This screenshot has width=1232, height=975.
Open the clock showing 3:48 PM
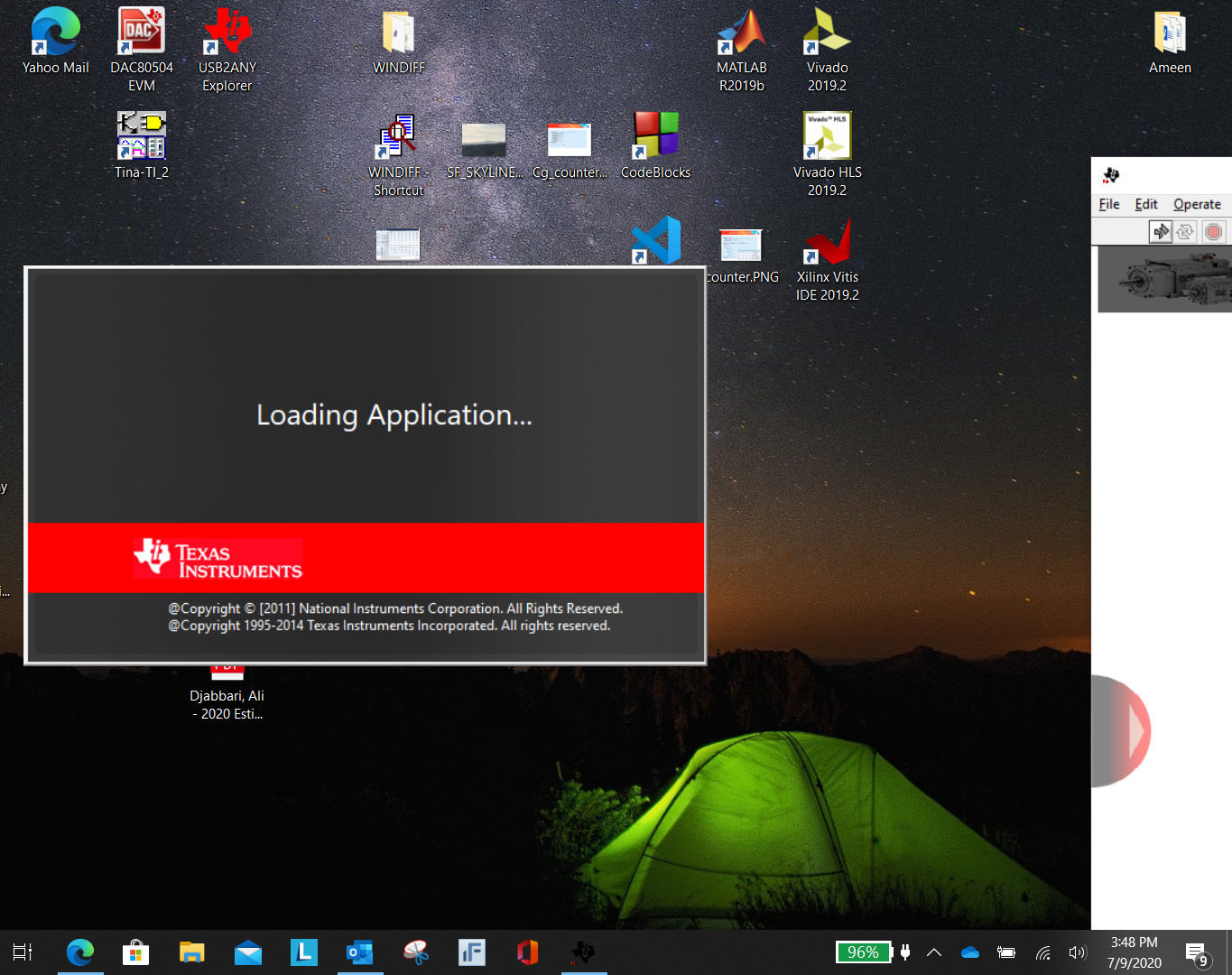(x=1135, y=952)
